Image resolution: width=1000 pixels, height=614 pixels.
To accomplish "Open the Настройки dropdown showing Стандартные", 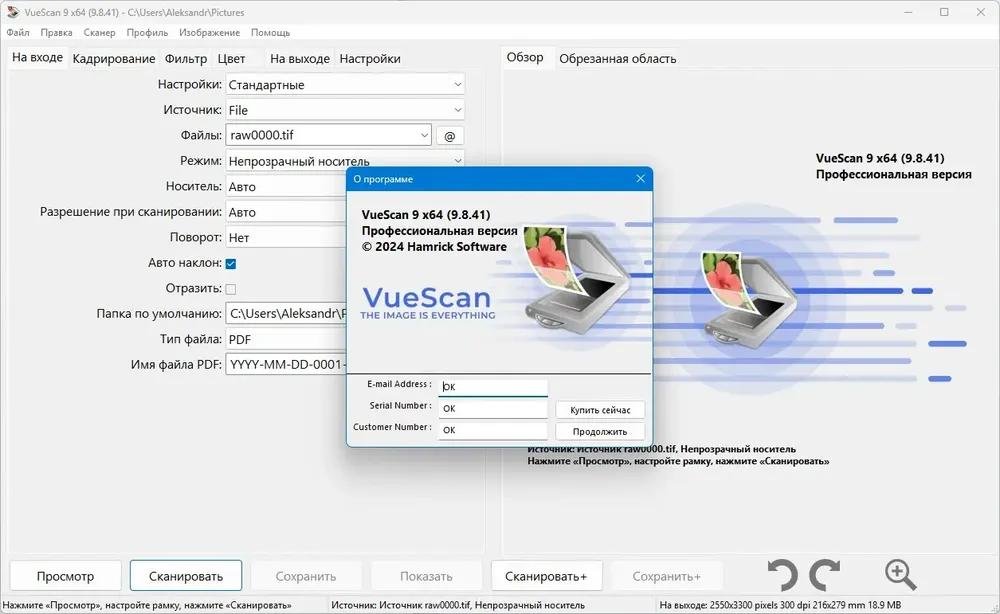I will tap(344, 85).
